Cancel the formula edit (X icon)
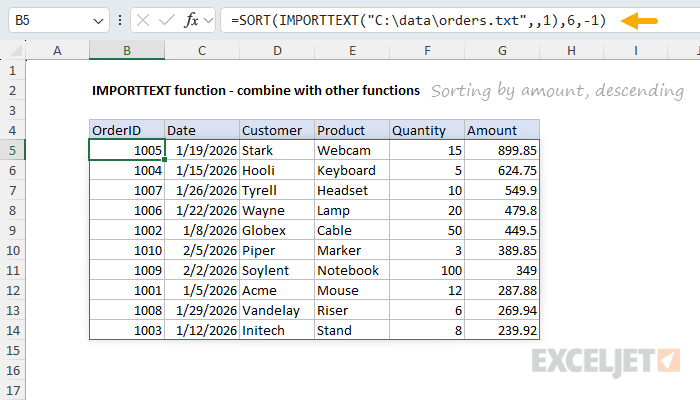 pyautogui.click(x=143, y=21)
